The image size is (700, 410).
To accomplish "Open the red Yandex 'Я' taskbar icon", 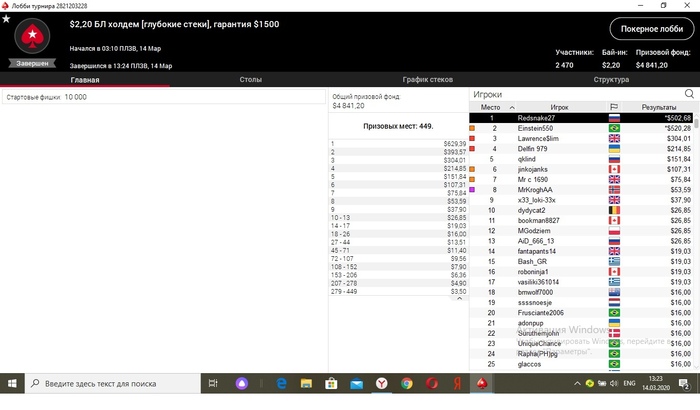I will [457, 384].
